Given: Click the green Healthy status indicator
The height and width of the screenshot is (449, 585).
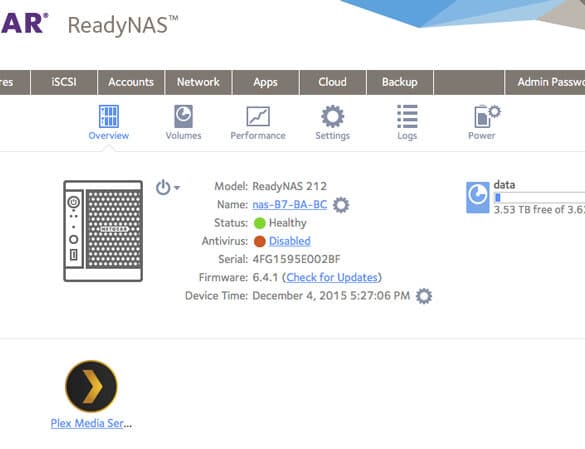Looking at the screenshot, I should tap(259, 223).
